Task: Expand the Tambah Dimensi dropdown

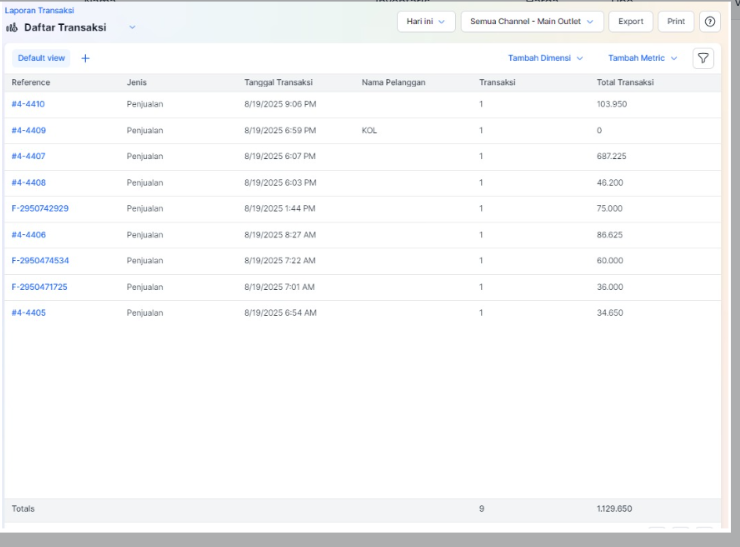Action: pyautogui.click(x=546, y=58)
